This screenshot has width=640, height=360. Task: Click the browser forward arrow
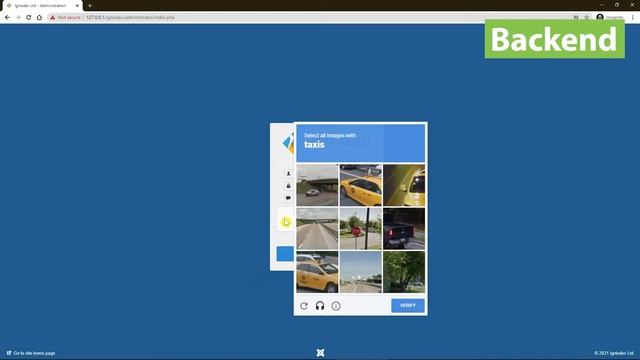pyautogui.click(x=18, y=18)
